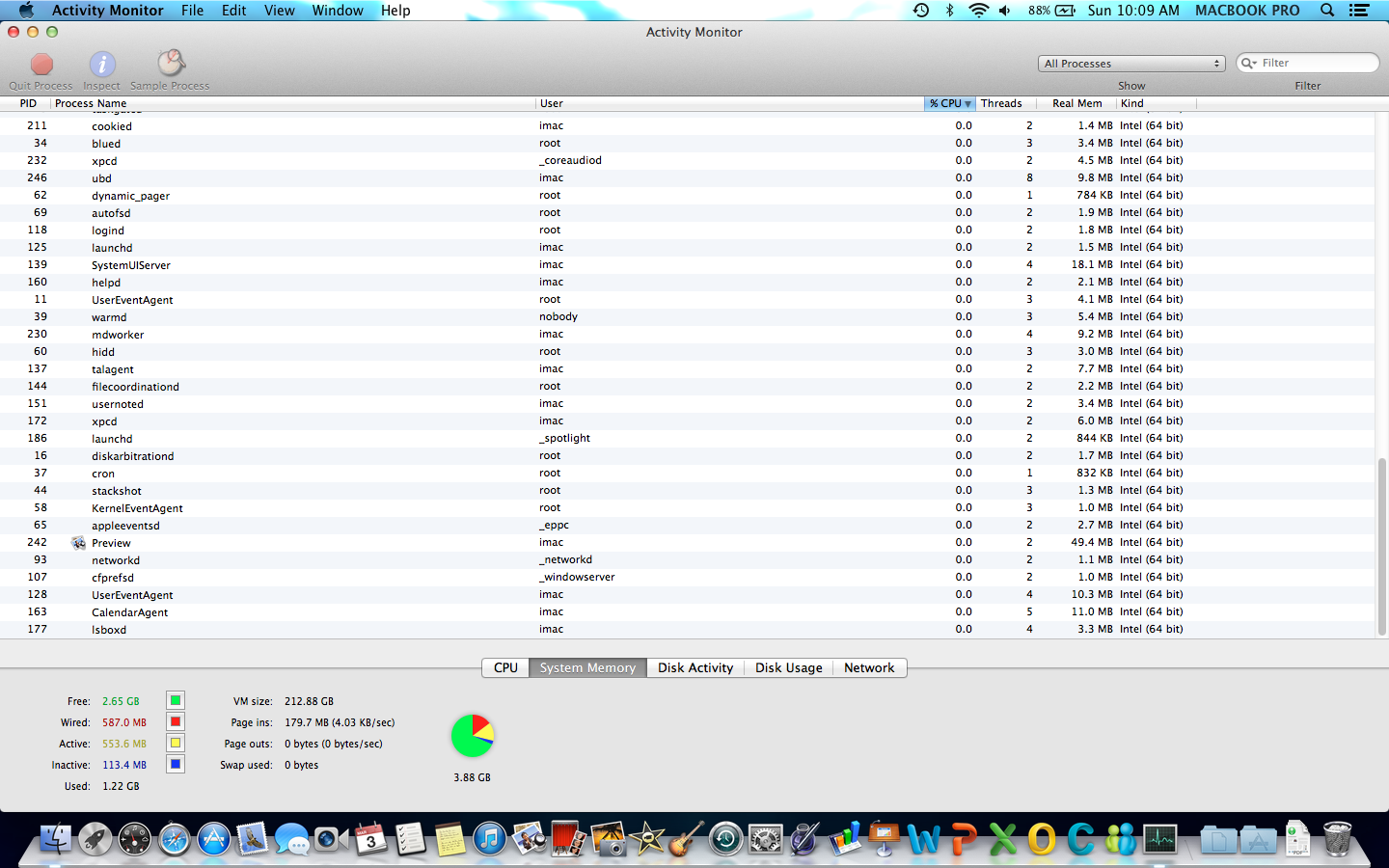Open Safari compass icon in the Dock
This screenshot has height=868, width=1389.
(175, 839)
